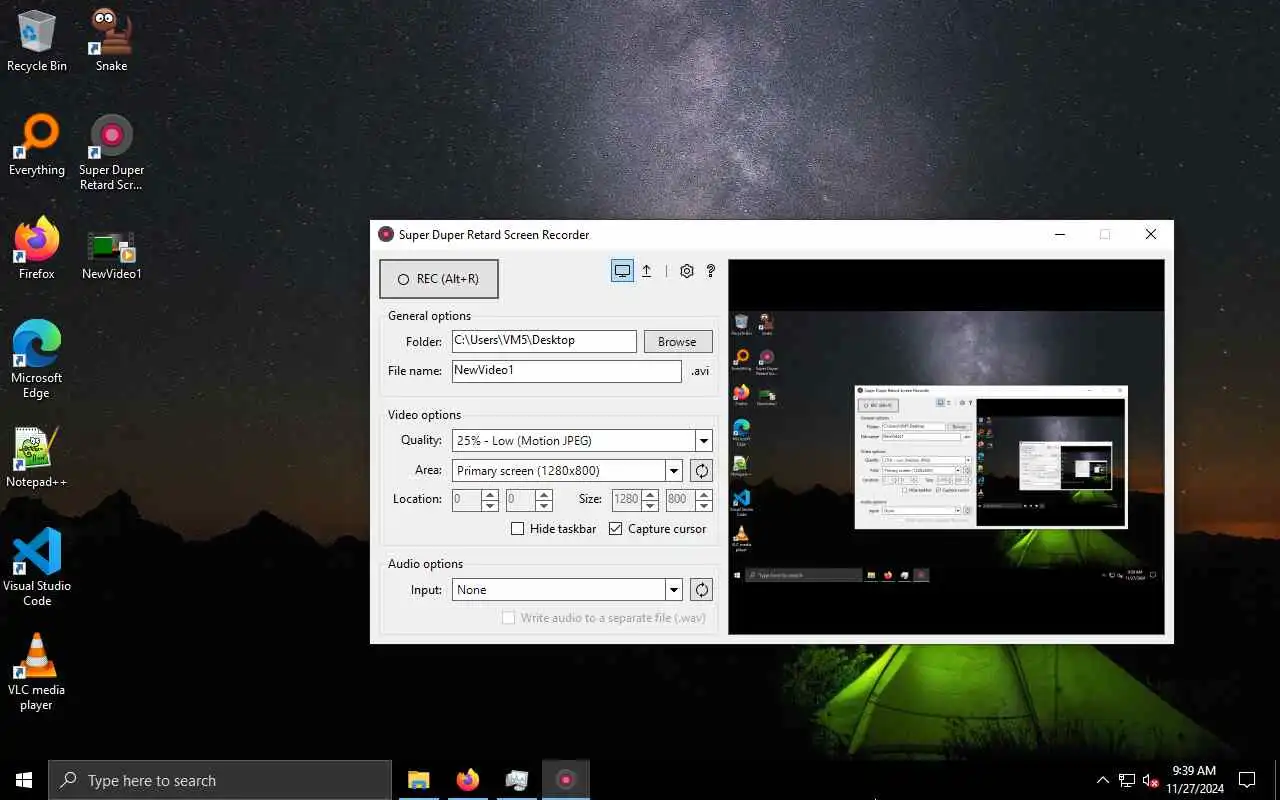
Task: Select the screen capture mode monitor icon
Action: (x=622, y=271)
